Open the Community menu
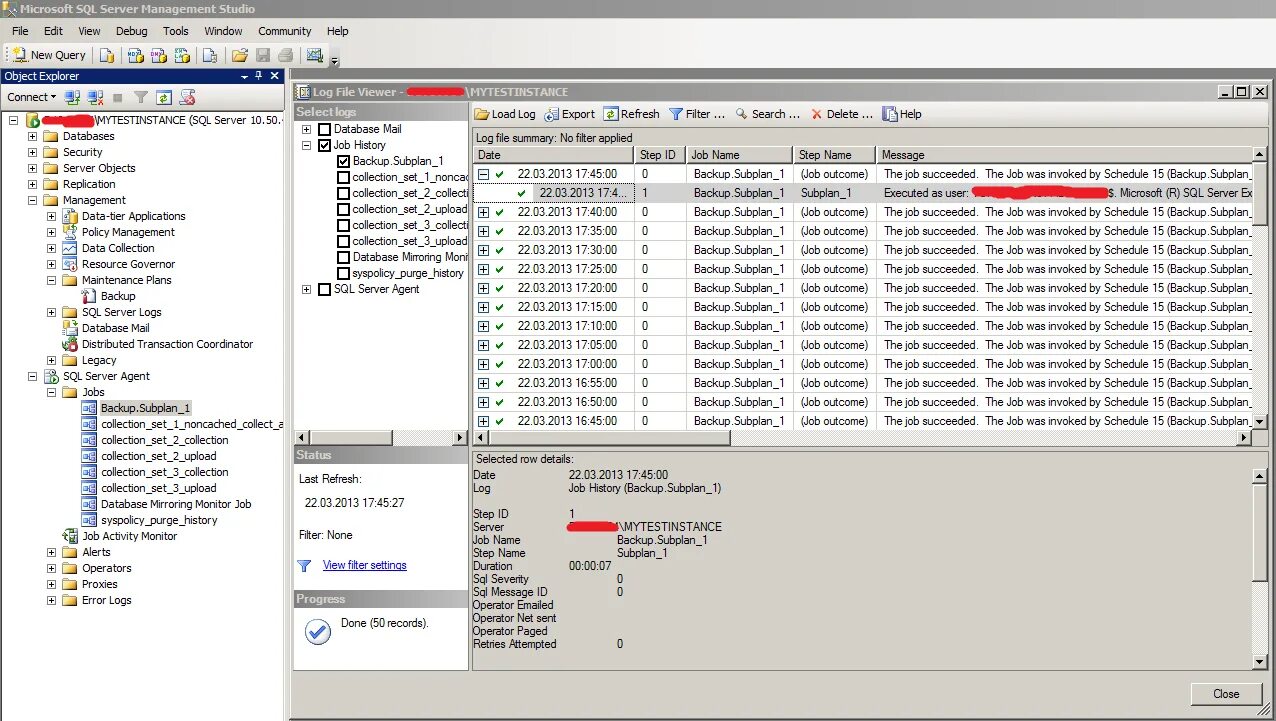Screen dimensions: 1276x721 pos(285,31)
